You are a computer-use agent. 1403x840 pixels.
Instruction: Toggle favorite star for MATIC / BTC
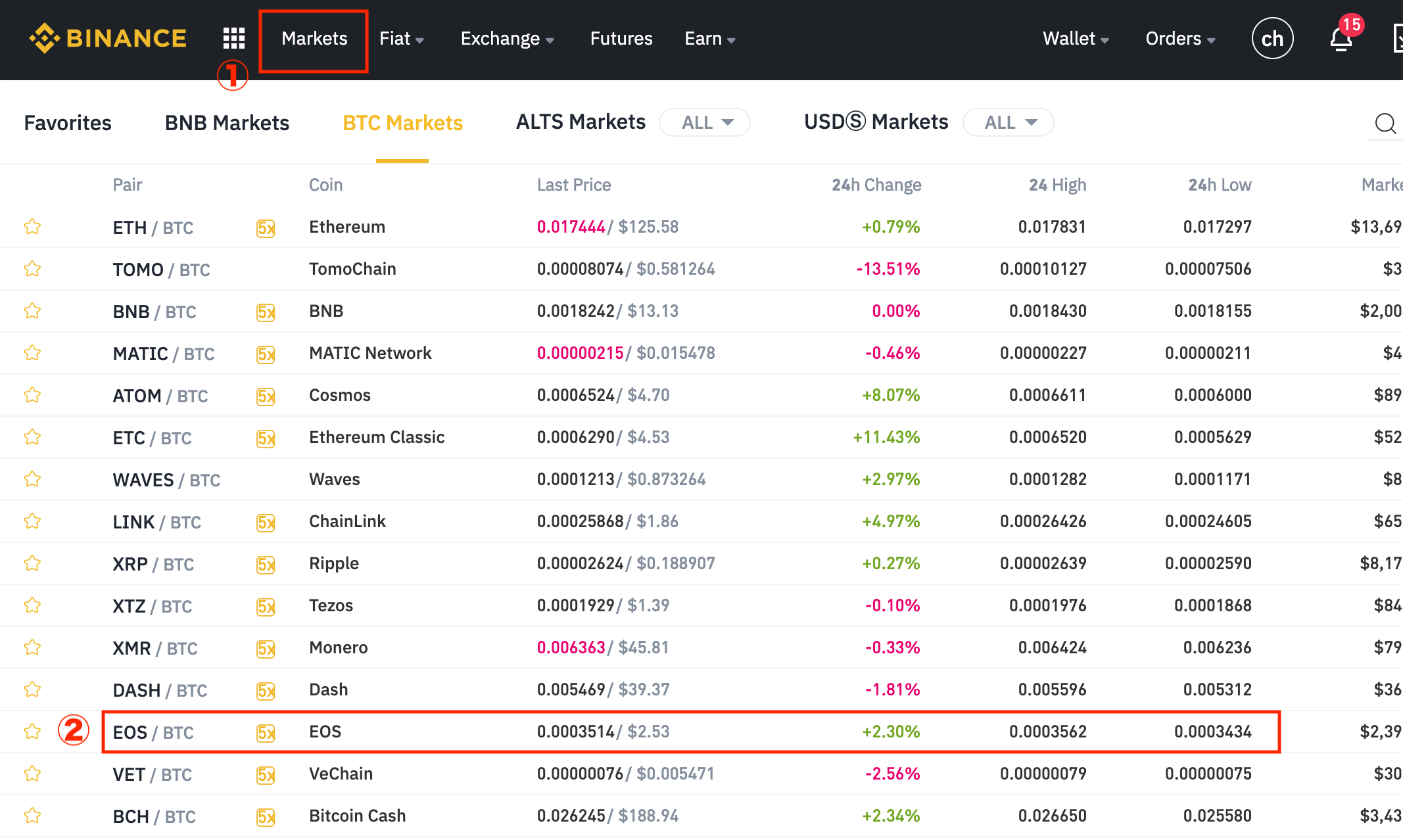pos(32,353)
